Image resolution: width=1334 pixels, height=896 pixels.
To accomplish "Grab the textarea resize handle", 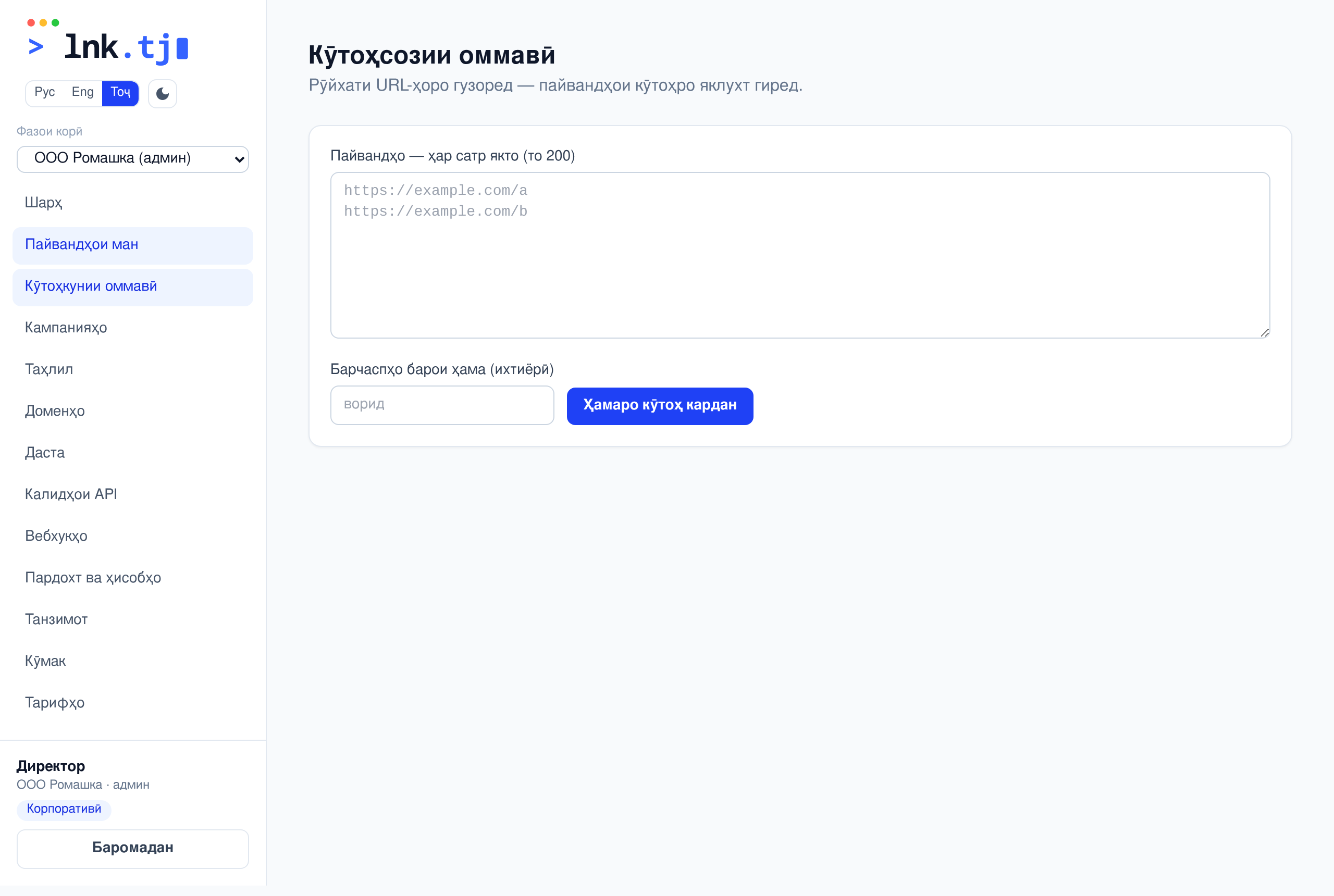I will click(x=1264, y=332).
